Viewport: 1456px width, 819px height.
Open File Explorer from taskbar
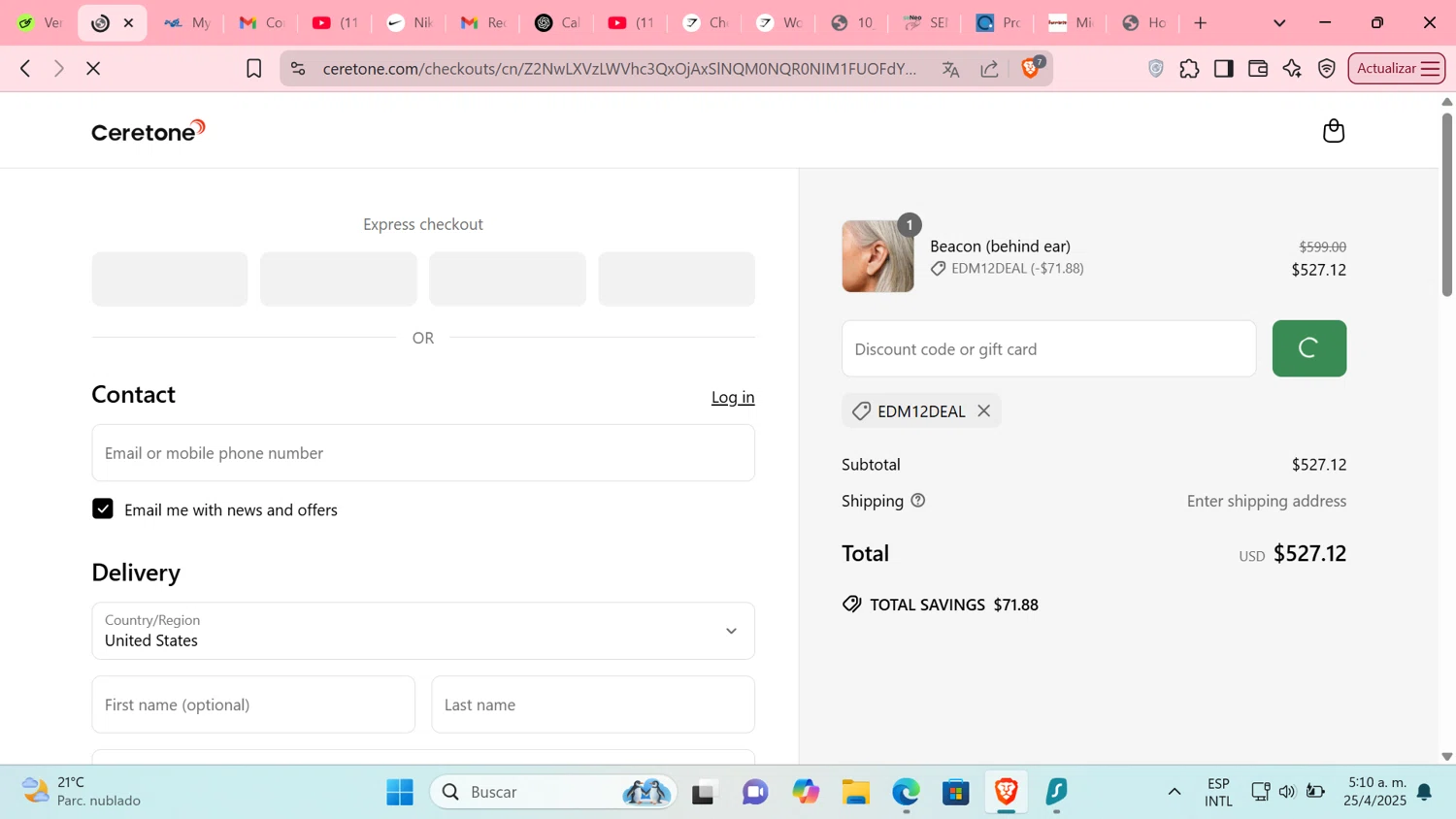pos(855,792)
